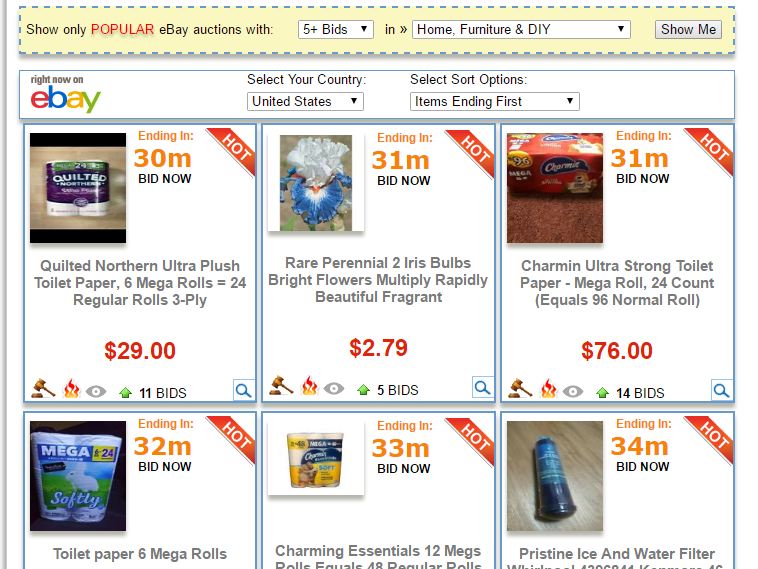Click gavel icon under Charmin Ultra Strong item
758x569 pixels.
(520, 388)
